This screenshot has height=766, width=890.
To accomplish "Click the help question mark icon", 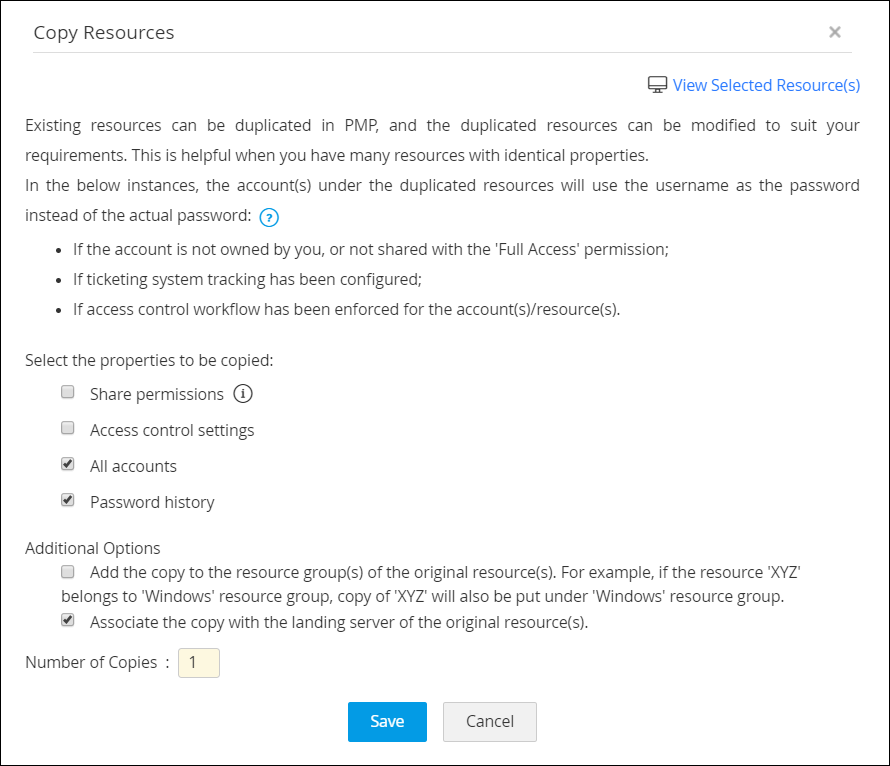I will click(x=268, y=217).
